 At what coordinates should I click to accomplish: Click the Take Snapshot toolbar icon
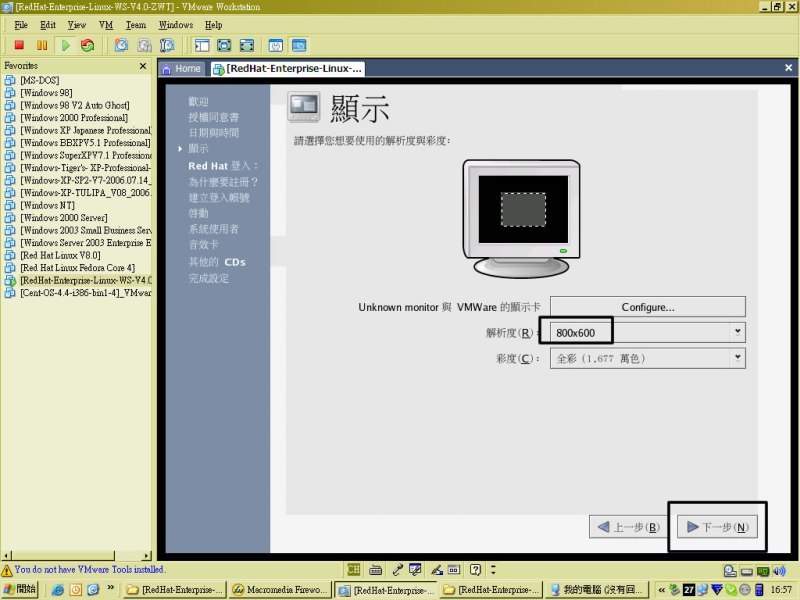[121, 45]
